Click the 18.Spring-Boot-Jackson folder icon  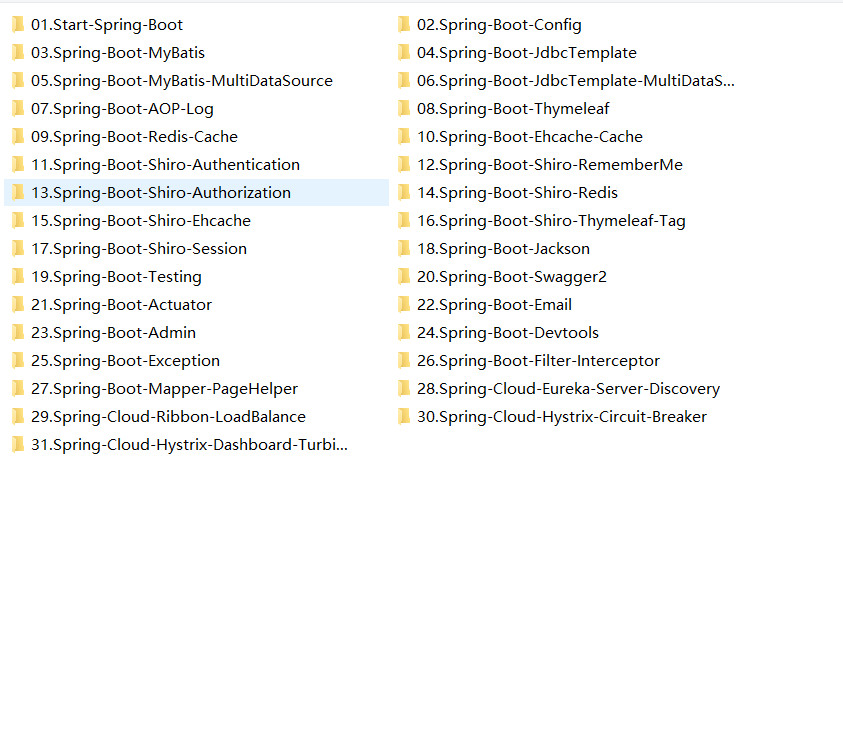click(x=404, y=248)
